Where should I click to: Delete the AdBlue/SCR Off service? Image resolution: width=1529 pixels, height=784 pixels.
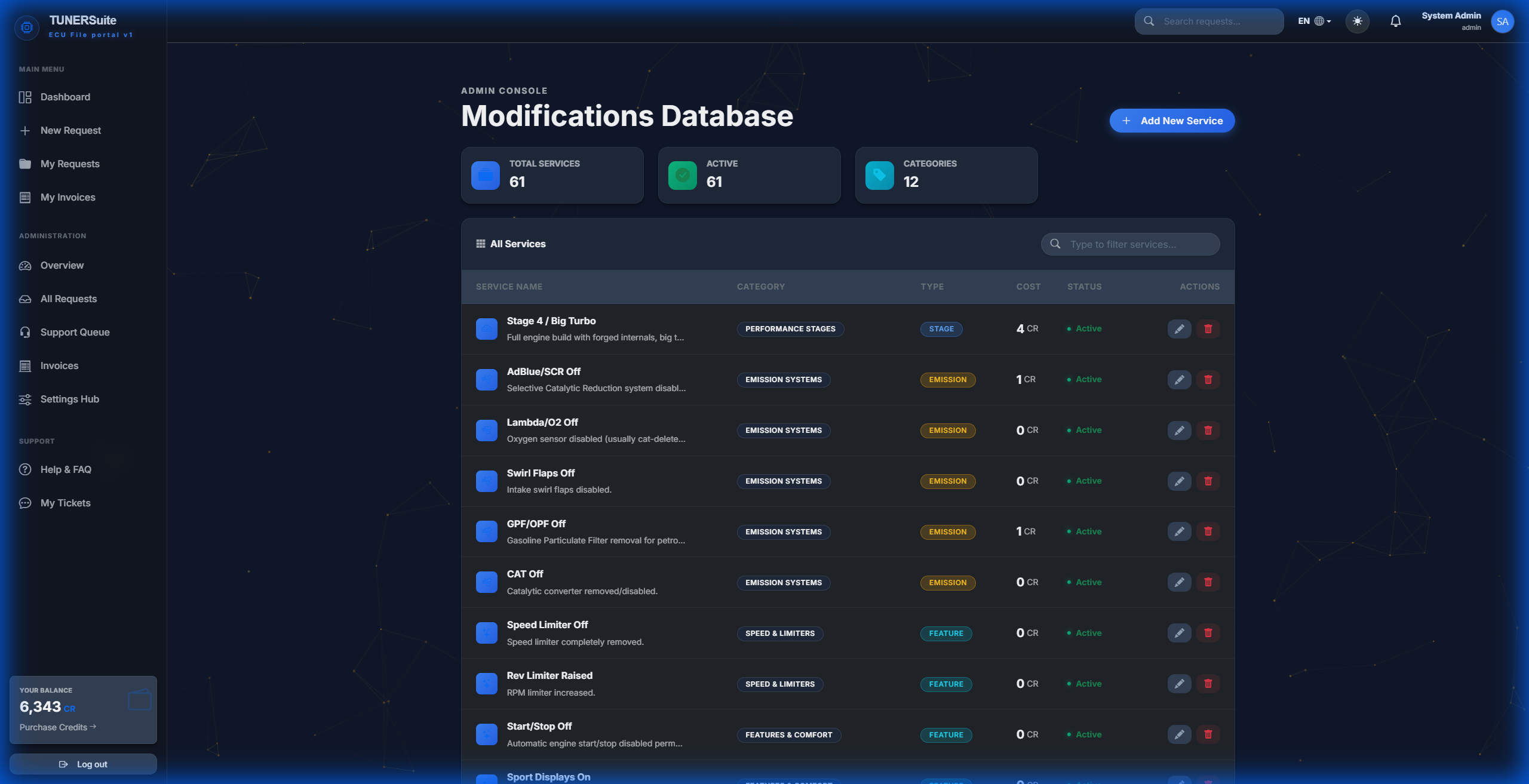1208,380
